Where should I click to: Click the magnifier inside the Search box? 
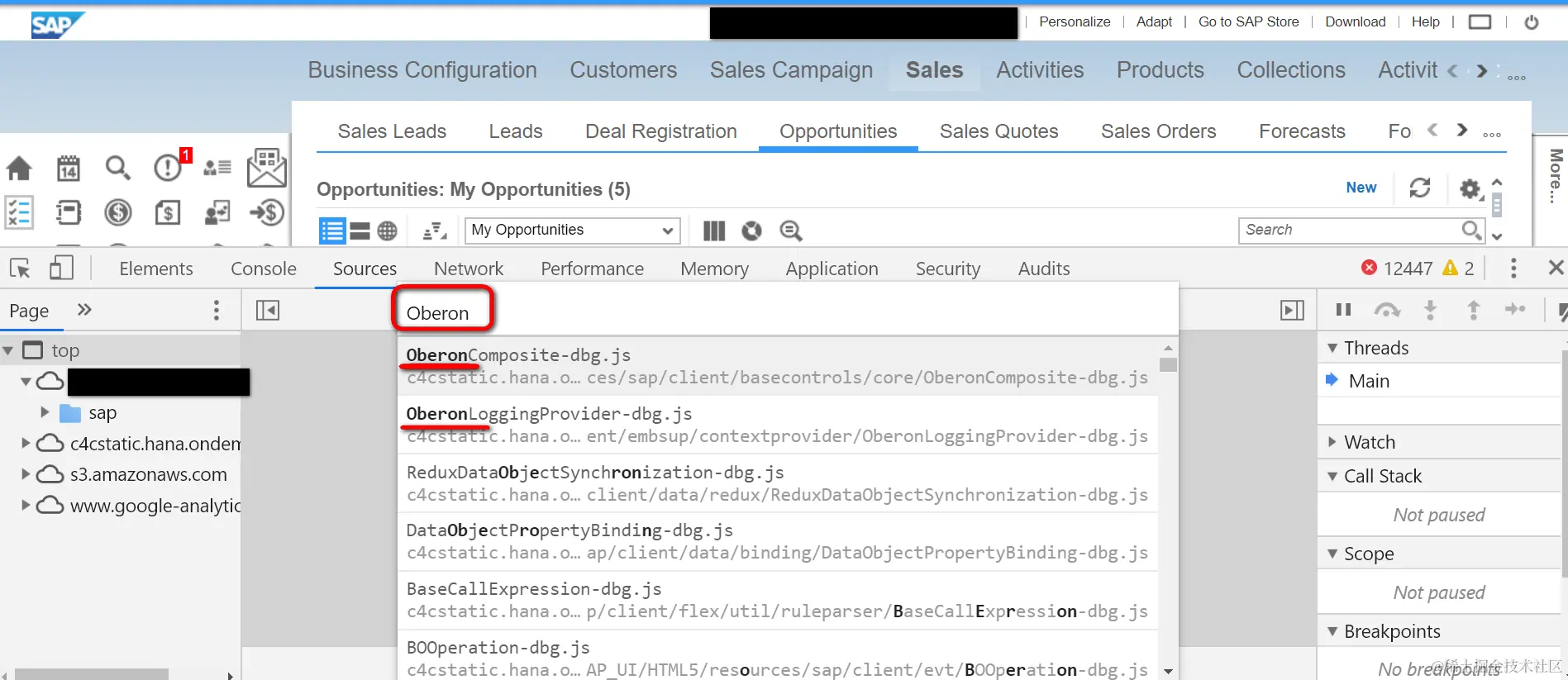click(1471, 230)
